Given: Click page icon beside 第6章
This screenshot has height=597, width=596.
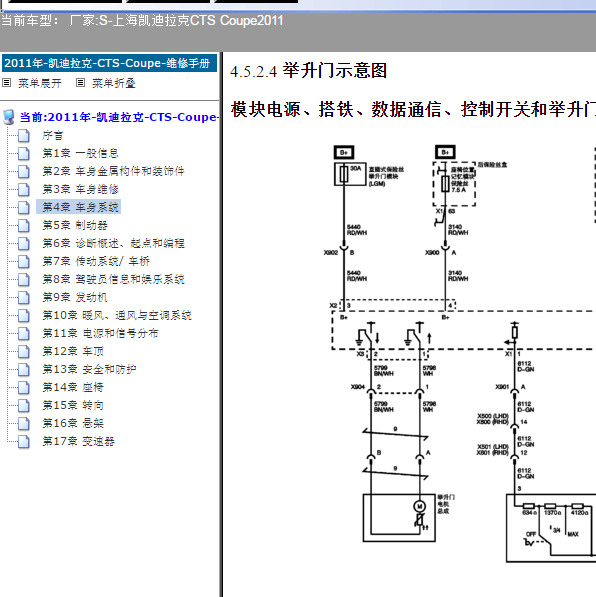Looking at the screenshot, I should click(24, 243).
